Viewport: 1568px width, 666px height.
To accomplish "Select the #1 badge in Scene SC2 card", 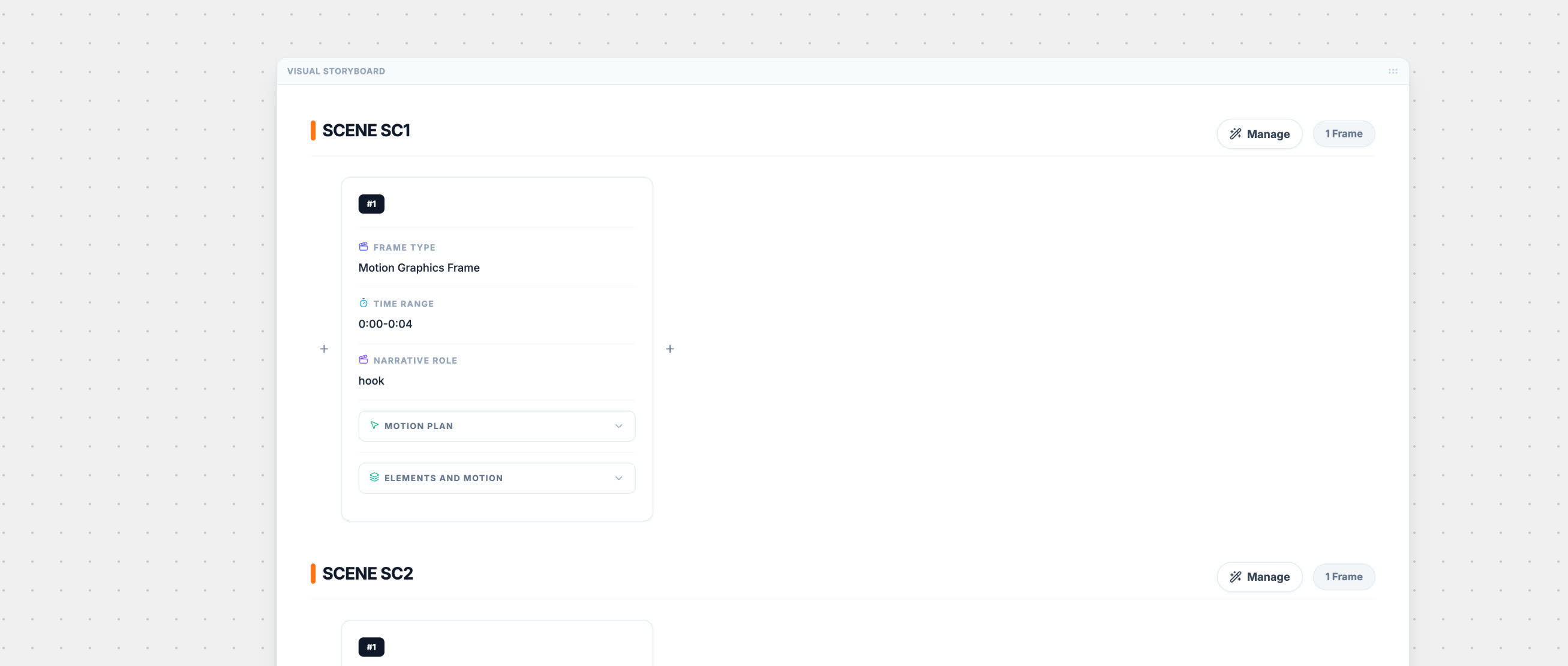I will [371, 647].
